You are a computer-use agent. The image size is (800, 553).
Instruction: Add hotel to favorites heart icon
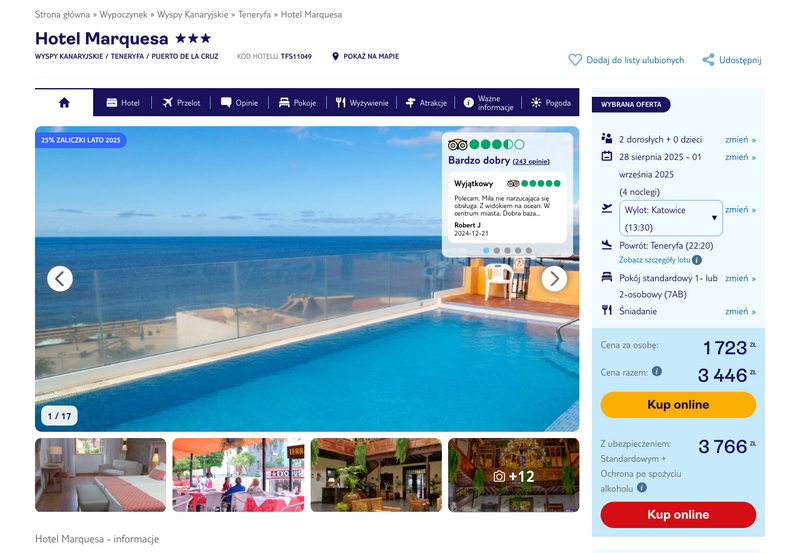click(575, 60)
